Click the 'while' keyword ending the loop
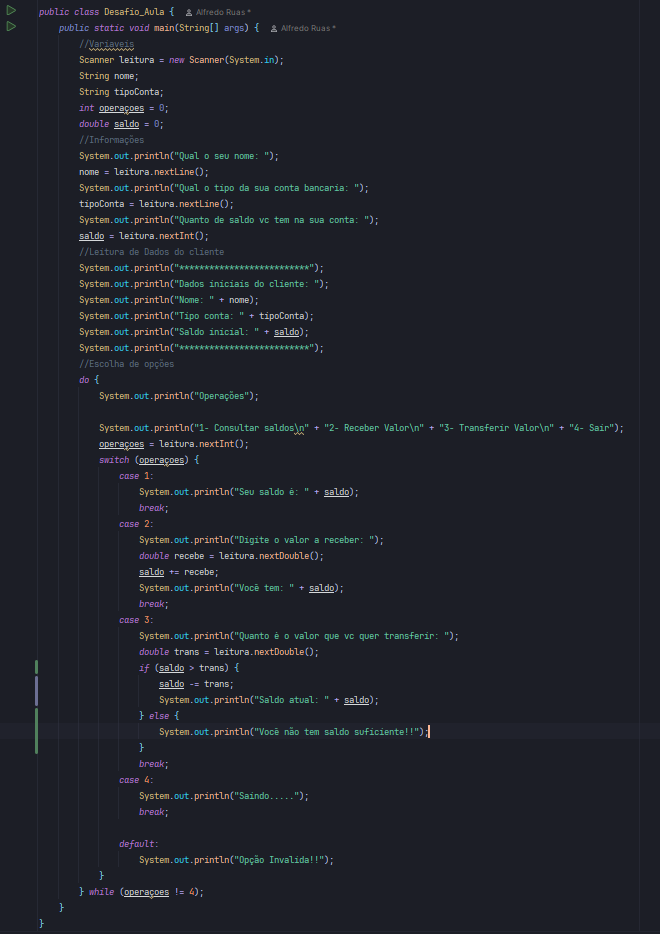Screen dimensions: 660x934 [x=102, y=891]
